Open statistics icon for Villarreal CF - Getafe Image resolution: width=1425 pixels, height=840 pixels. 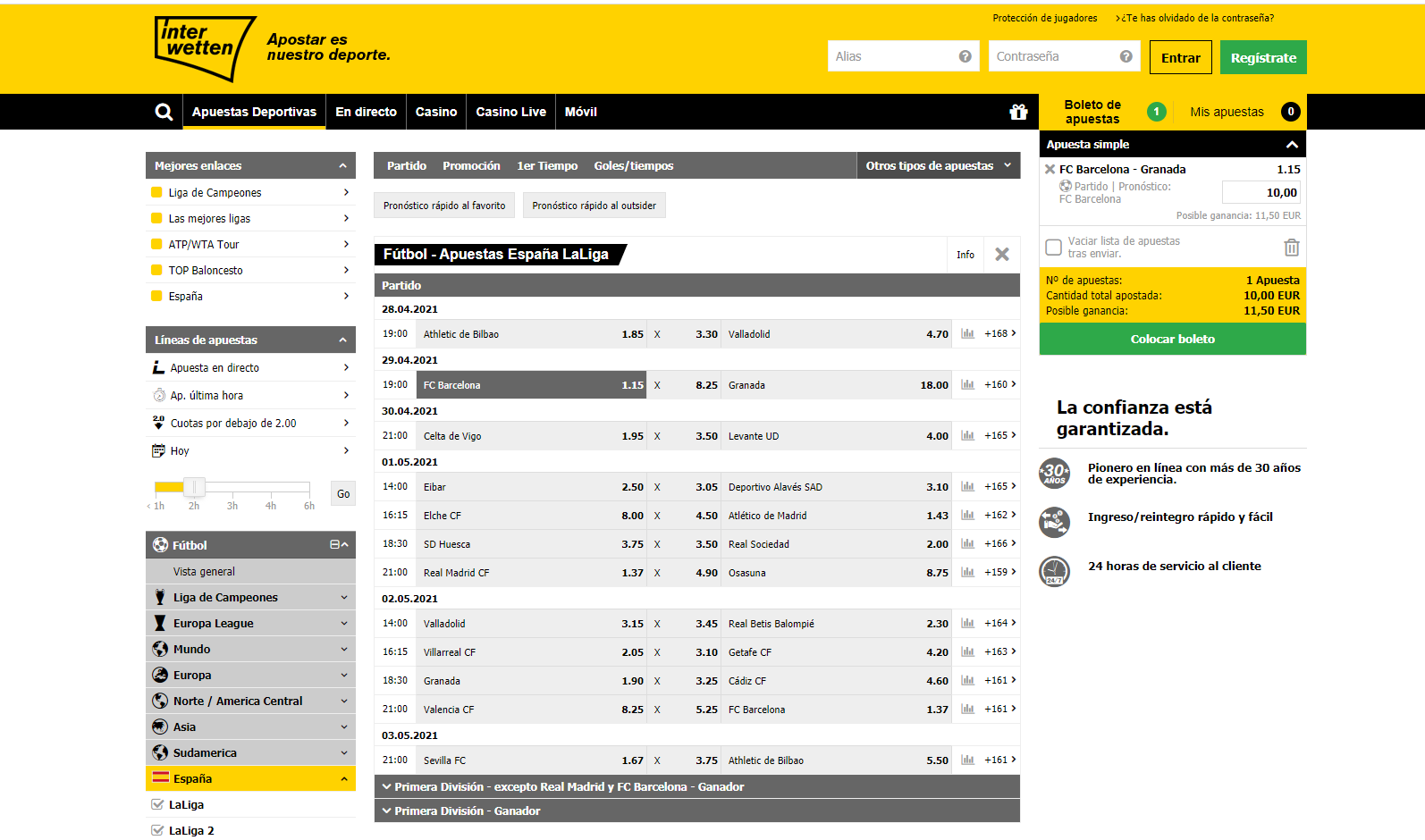coord(967,652)
